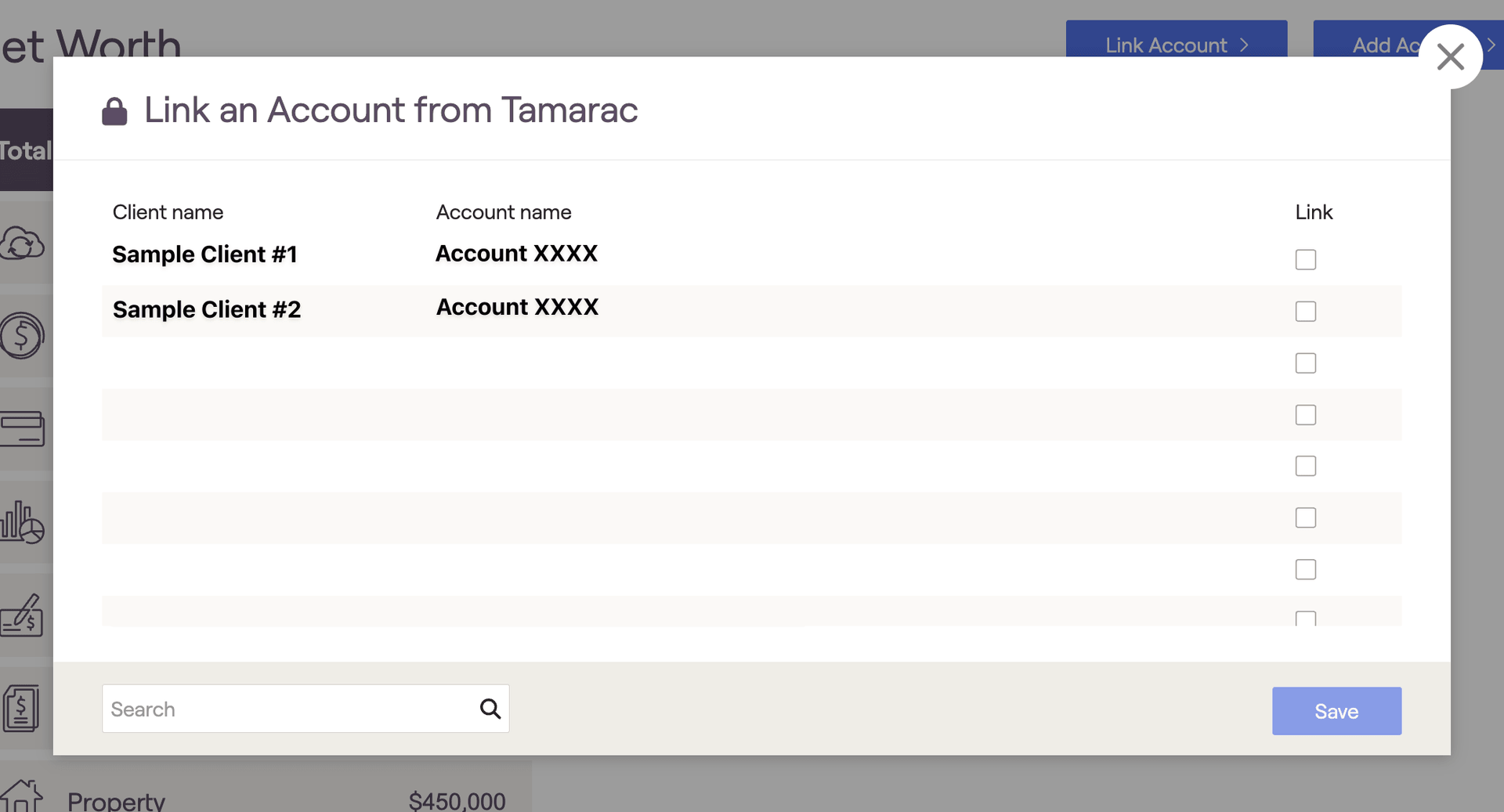This screenshot has width=1504, height=812.
Task: Save the selected linked accounts
Action: pos(1336,711)
